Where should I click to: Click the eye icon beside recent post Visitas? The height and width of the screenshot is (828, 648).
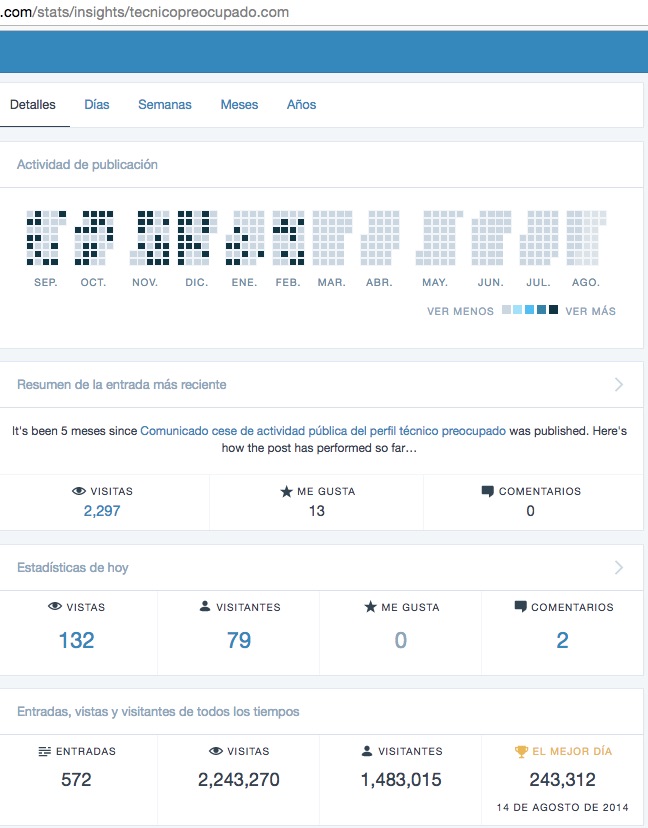tap(79, 492)
